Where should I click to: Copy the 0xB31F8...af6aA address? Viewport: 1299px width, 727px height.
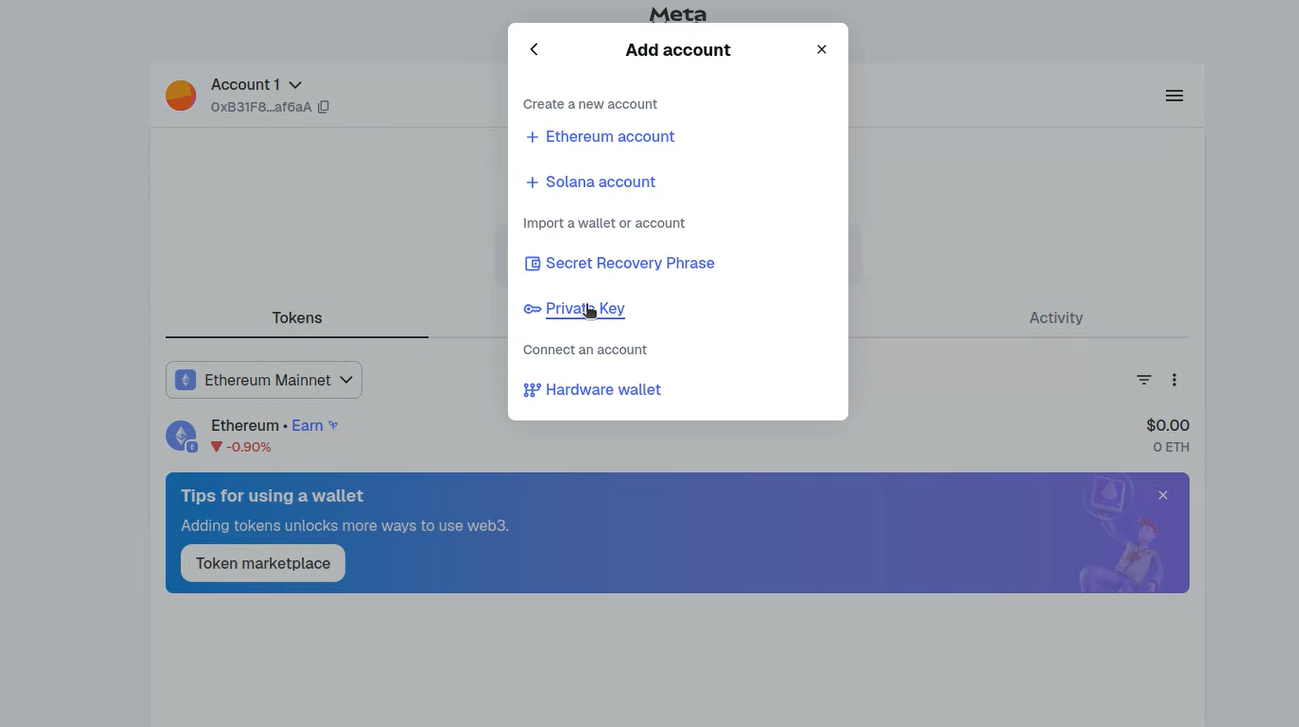tap(323, 107)
